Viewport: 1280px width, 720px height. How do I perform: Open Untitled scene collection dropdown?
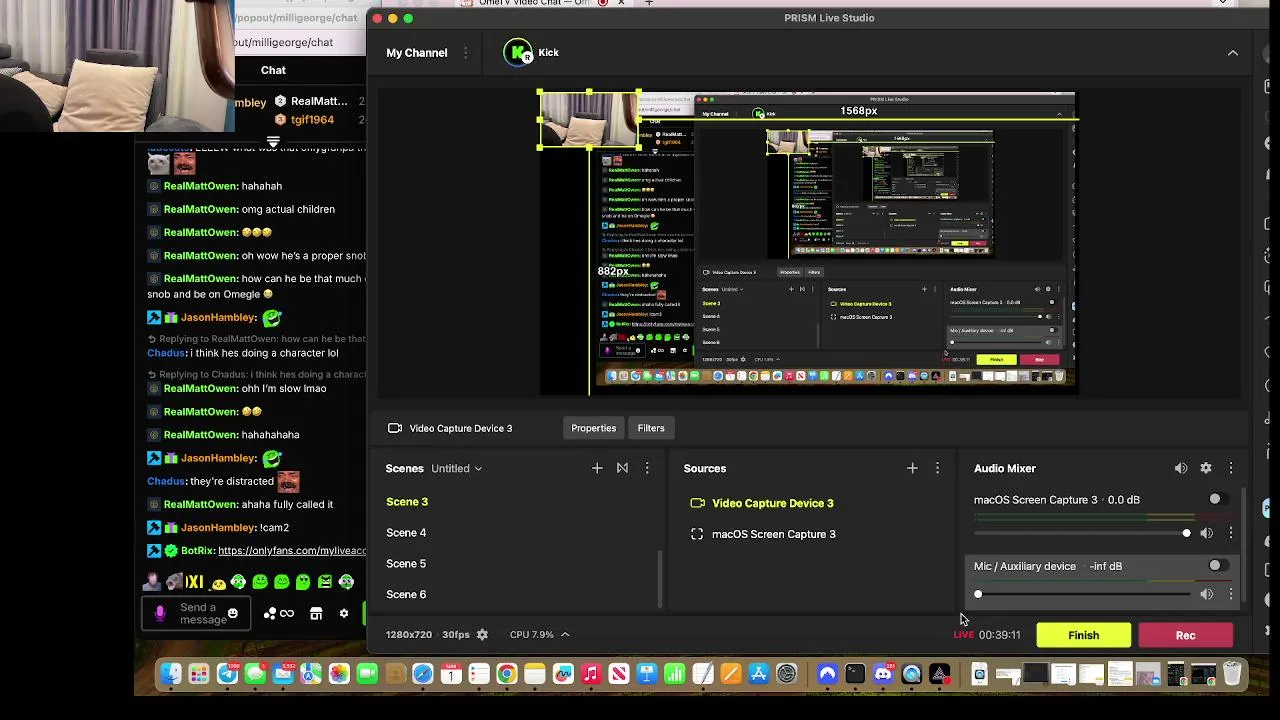click(x=456, y=468)
